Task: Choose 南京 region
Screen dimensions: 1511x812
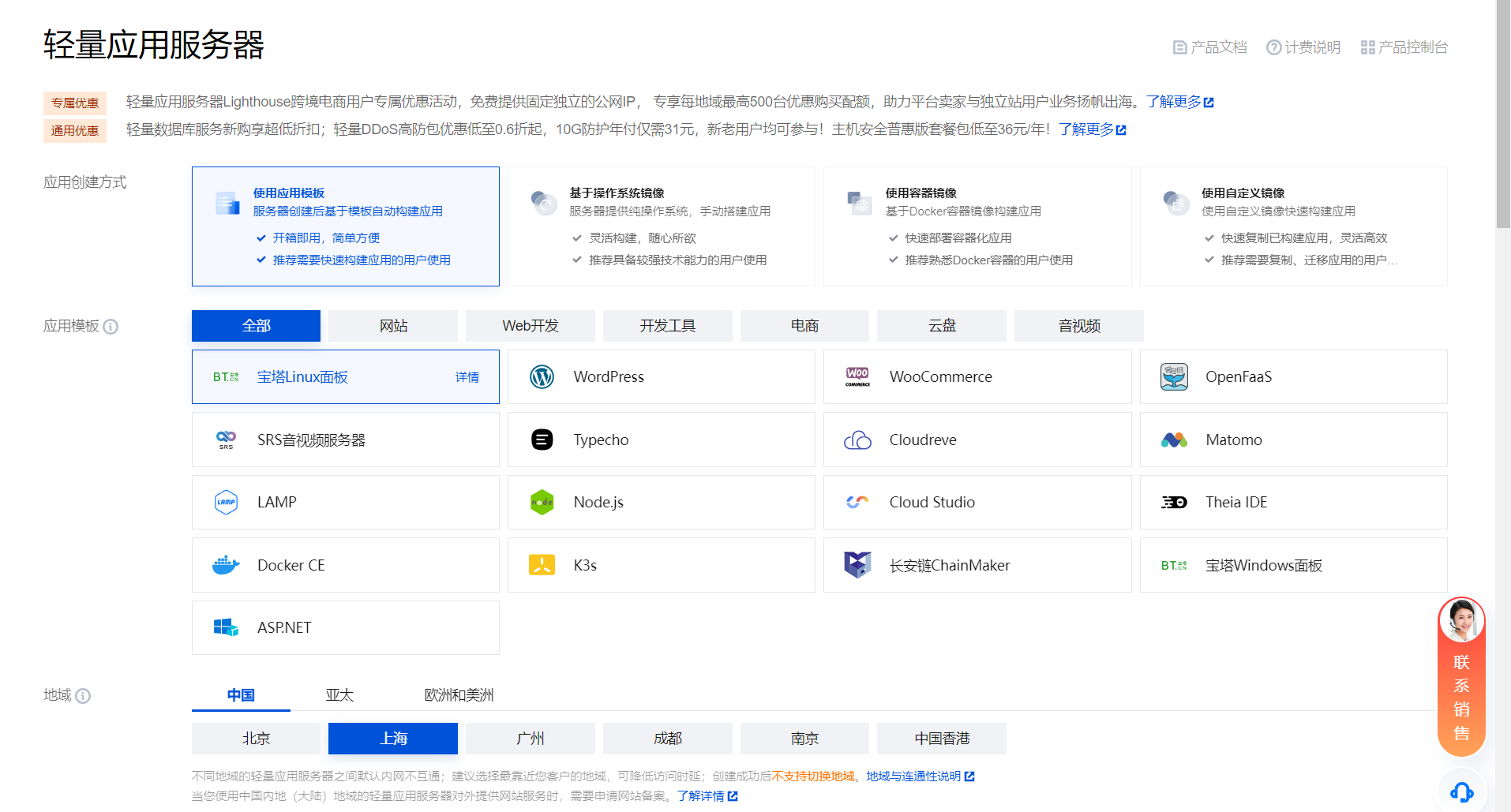Action: click(804, 739)
